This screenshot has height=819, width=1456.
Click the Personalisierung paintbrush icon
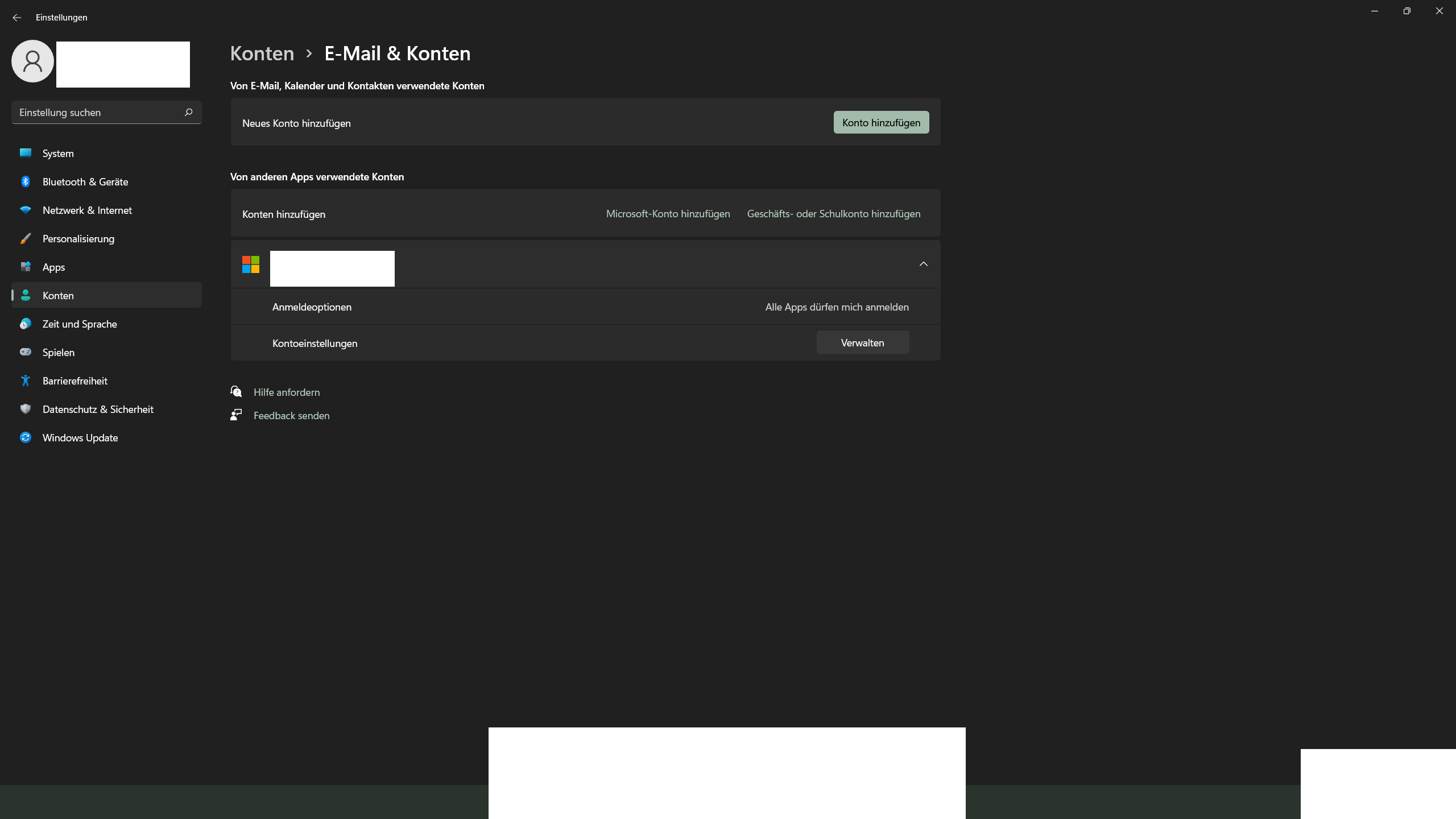26,238
